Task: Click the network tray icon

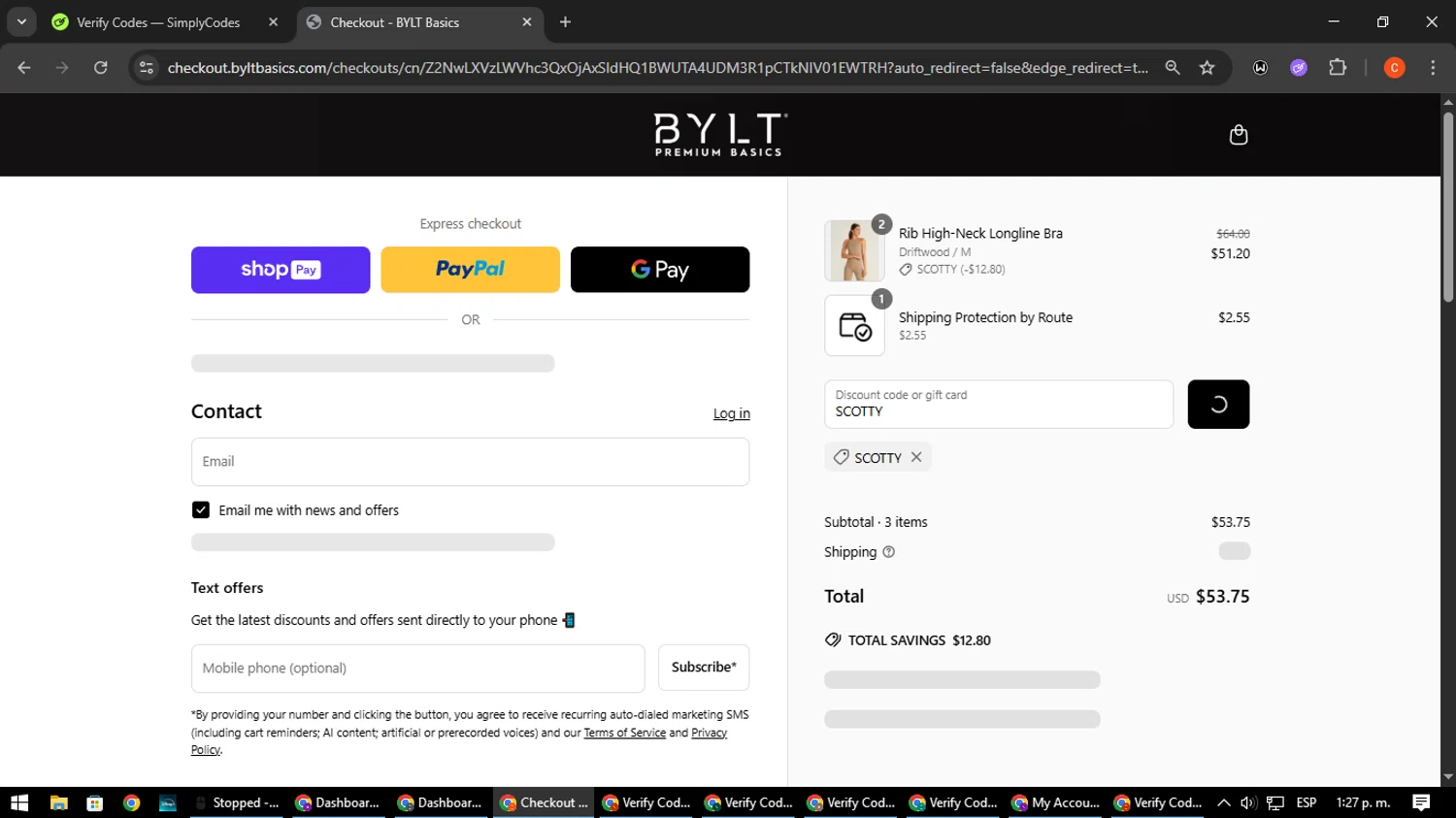Action: click(x=1275, y=802)
